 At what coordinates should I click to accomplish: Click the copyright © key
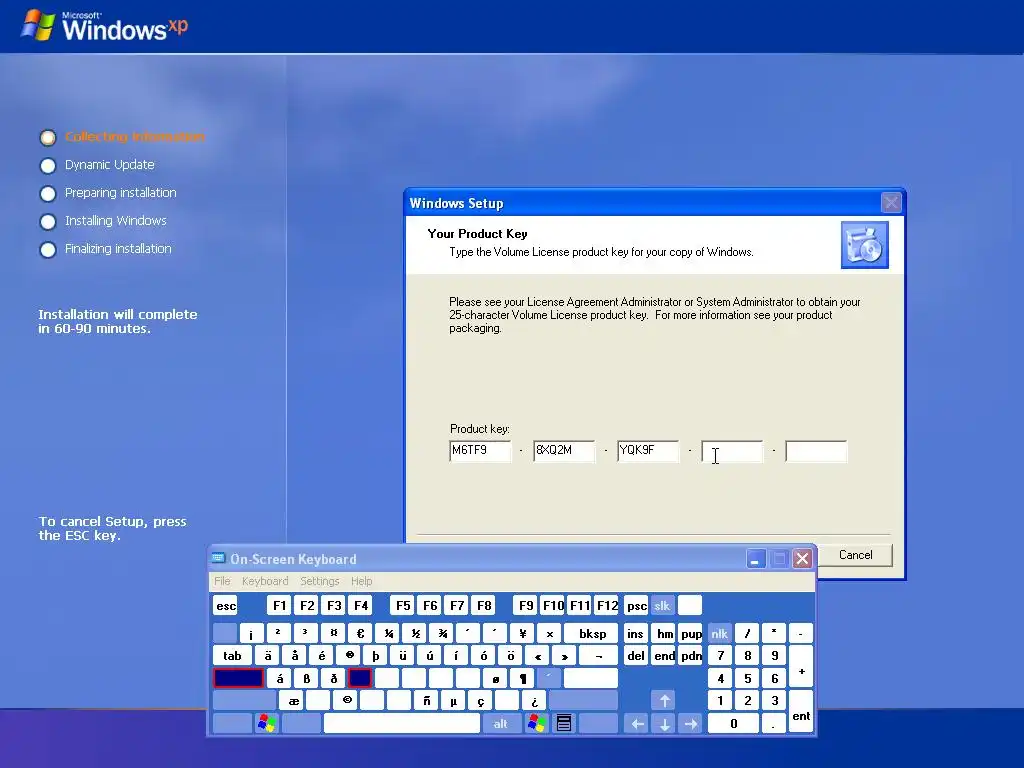pos(347,701)
